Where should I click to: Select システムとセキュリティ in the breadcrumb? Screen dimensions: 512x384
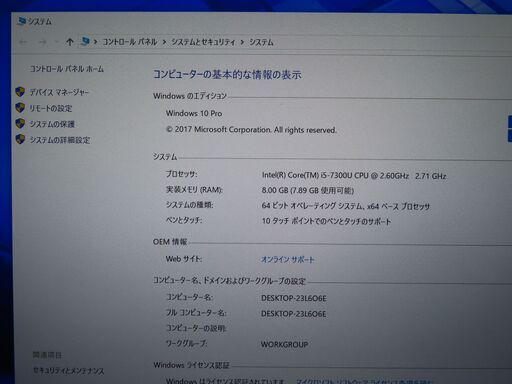pos(203,42)
